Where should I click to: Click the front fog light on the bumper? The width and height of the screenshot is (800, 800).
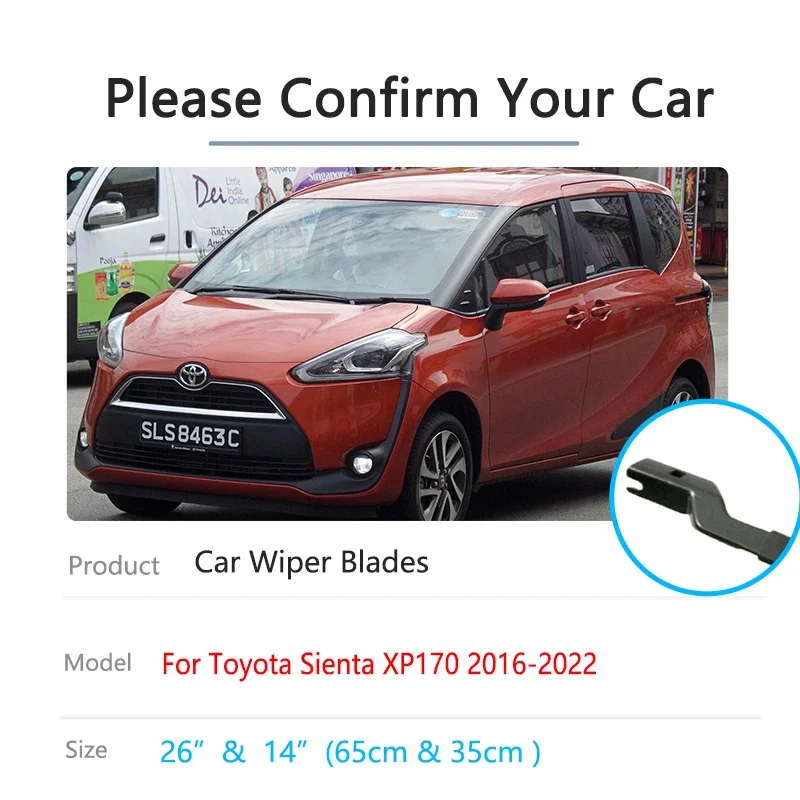tap(362, 464)
